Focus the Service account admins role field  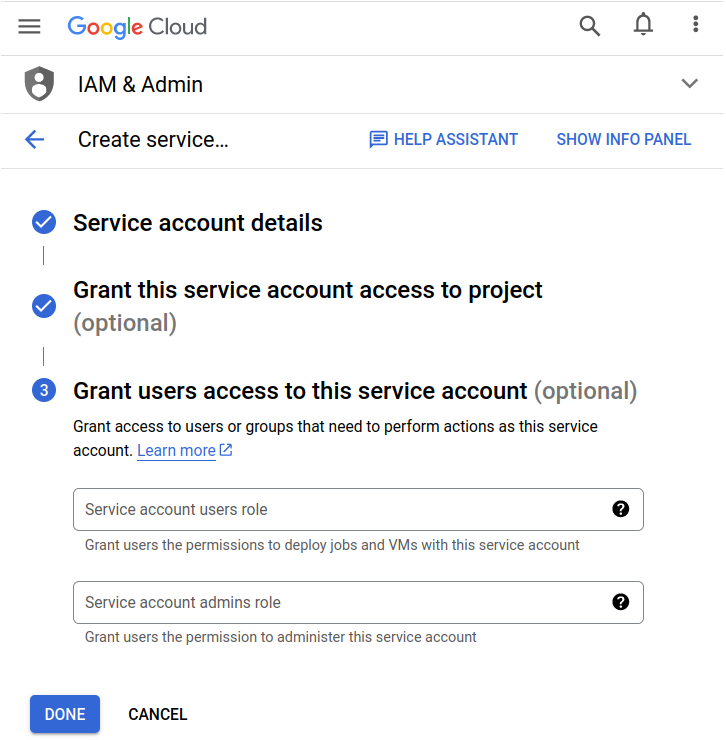340,602
